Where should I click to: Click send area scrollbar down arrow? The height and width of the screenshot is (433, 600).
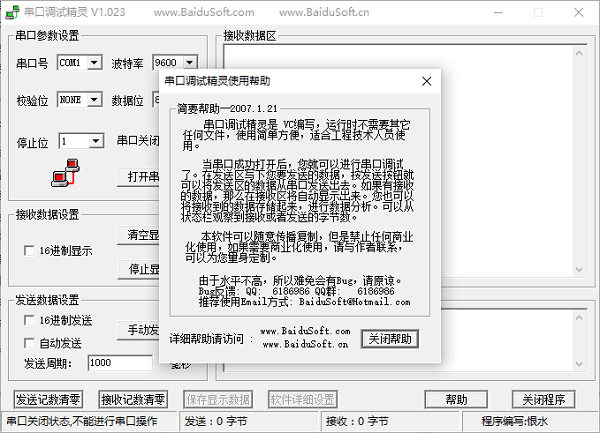tap(579, 364)
